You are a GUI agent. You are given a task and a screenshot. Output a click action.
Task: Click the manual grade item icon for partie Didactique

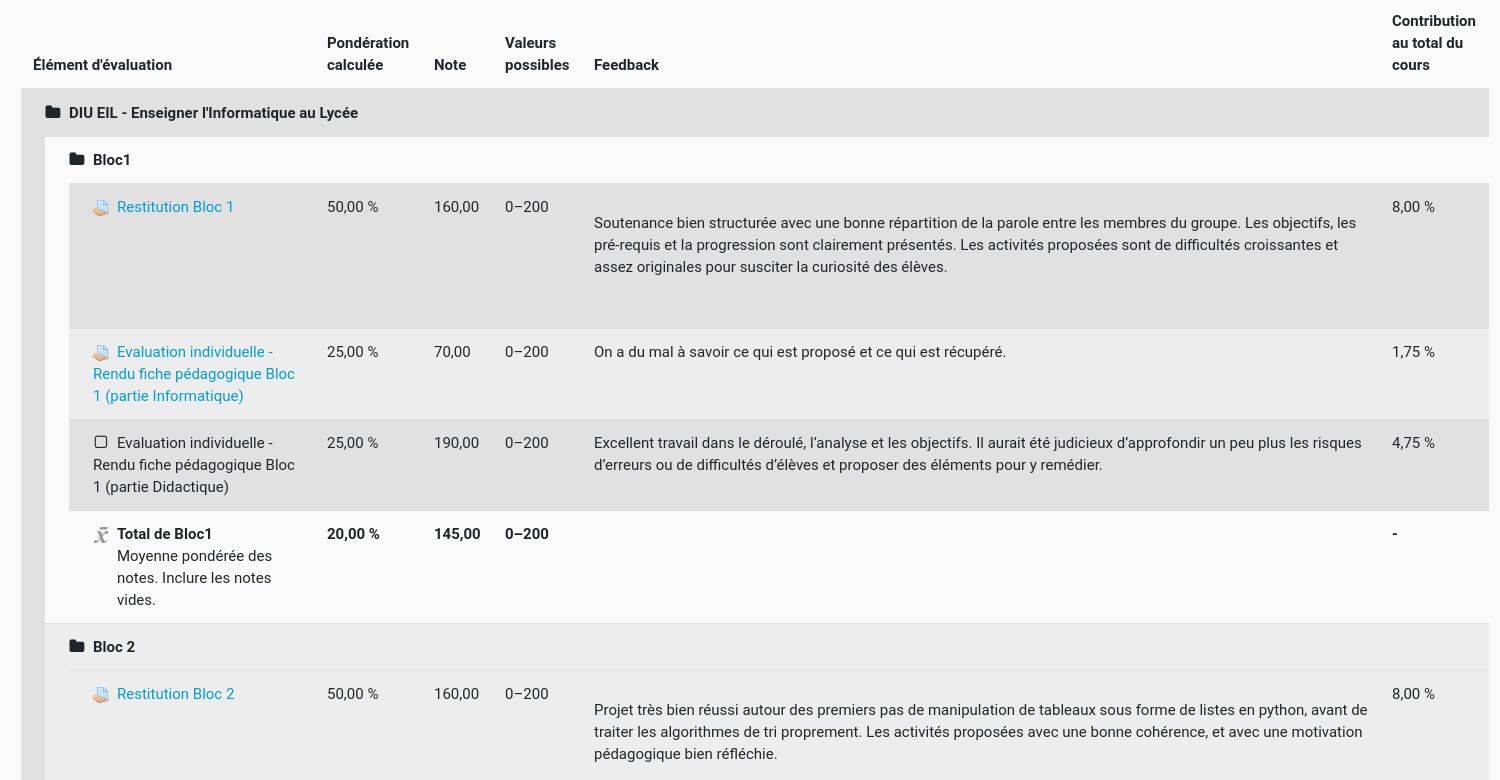pyautogui.click(x=100, y=442)
